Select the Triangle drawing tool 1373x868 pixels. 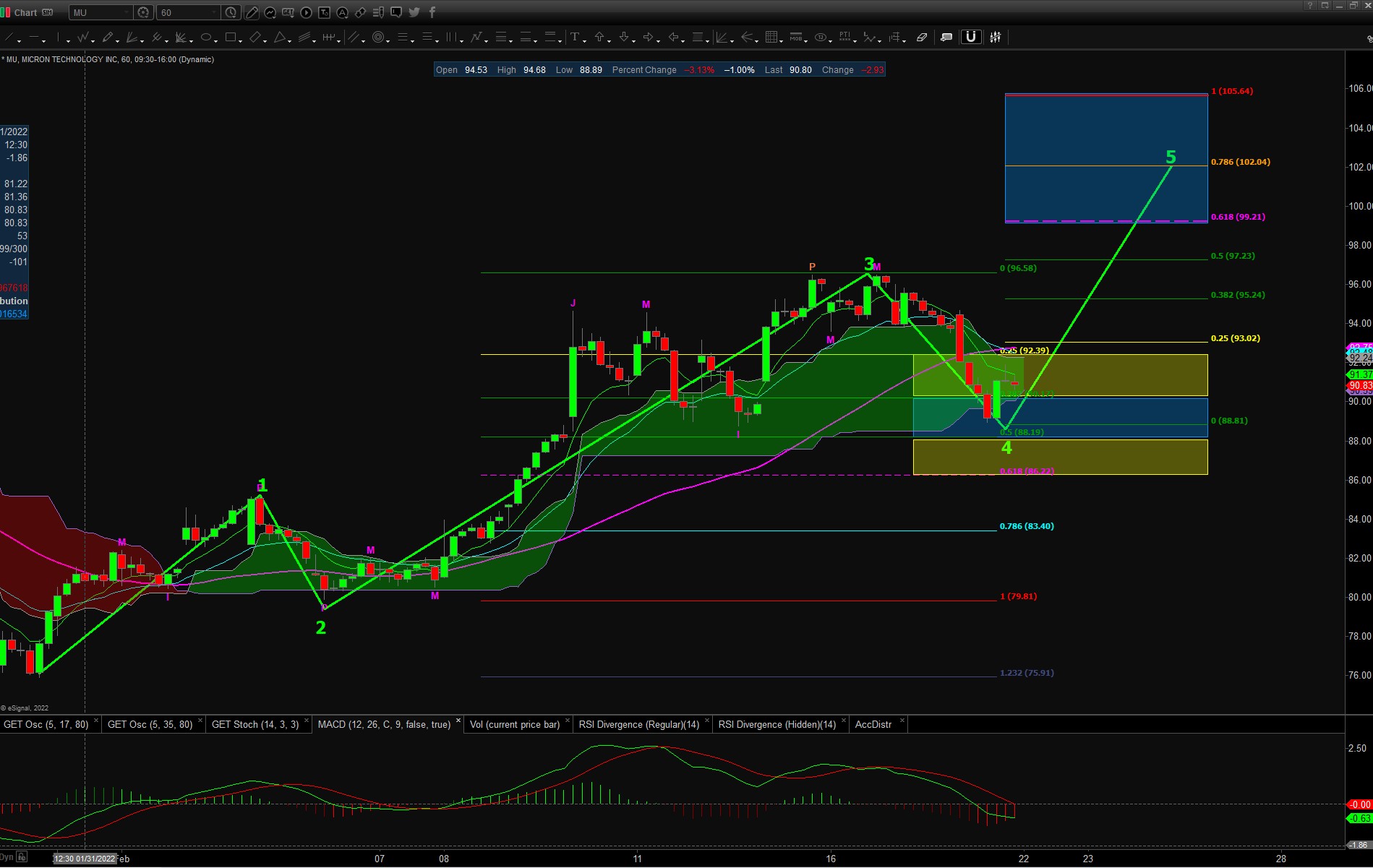point(280,38)
